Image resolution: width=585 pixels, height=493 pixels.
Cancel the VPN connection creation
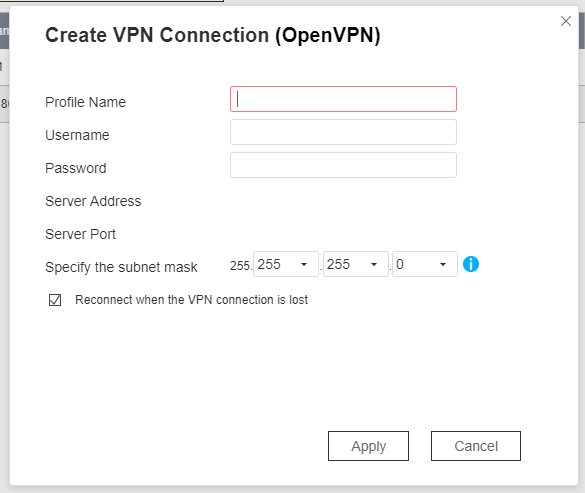click(476, 446)
